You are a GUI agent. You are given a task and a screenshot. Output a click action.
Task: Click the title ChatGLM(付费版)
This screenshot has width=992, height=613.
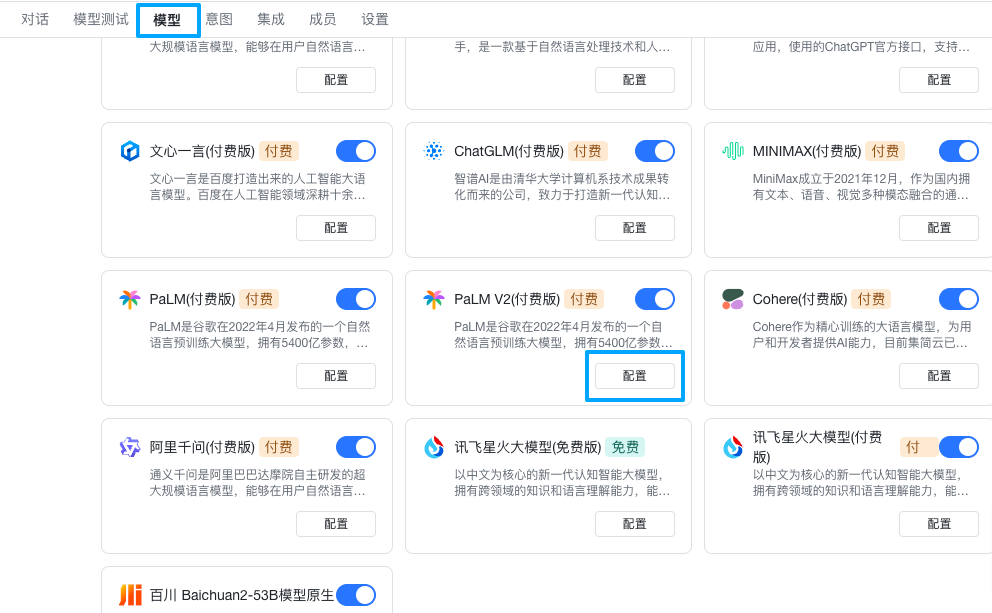509,151
